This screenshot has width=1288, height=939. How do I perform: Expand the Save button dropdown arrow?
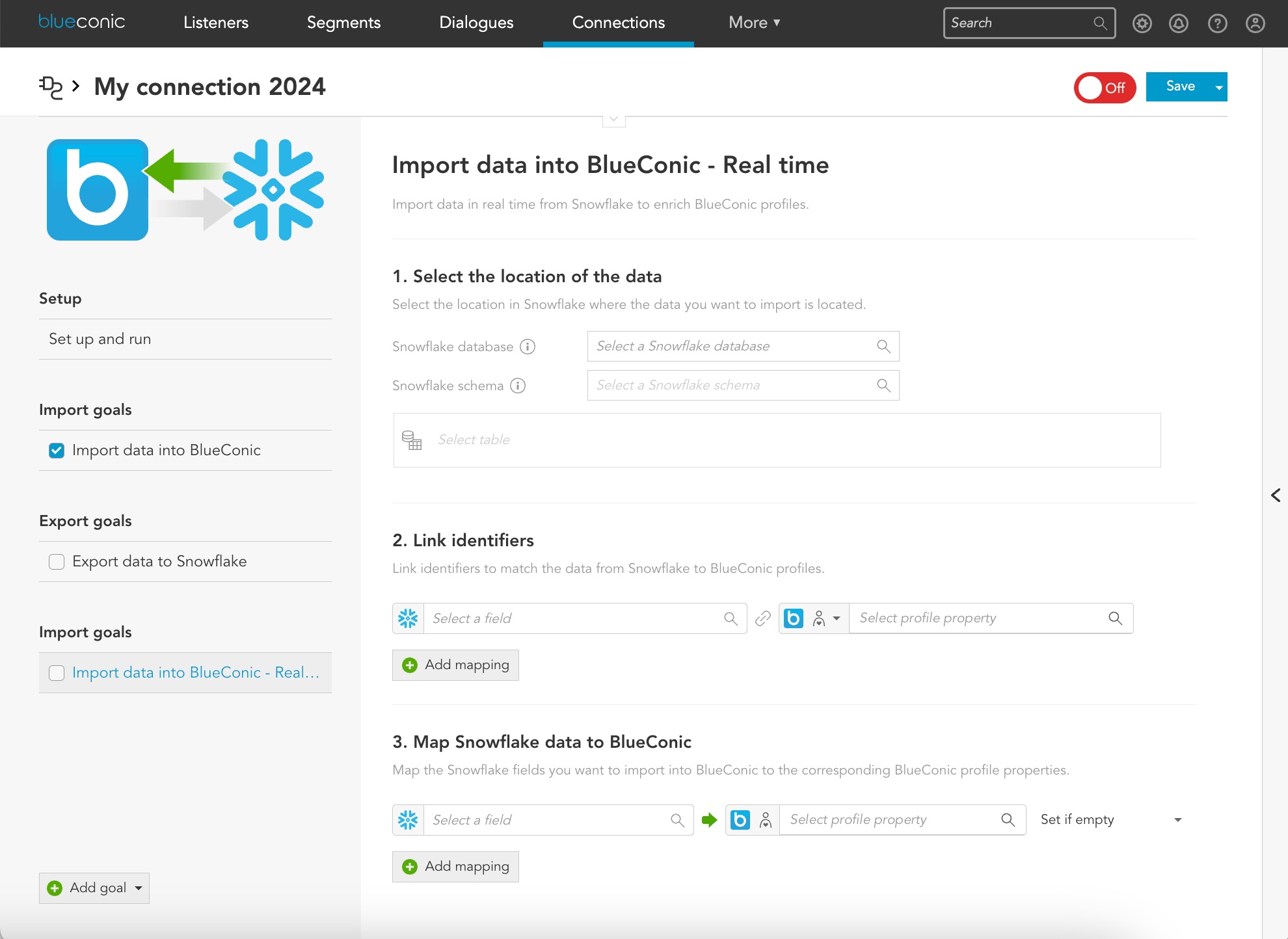point(1218,88)
